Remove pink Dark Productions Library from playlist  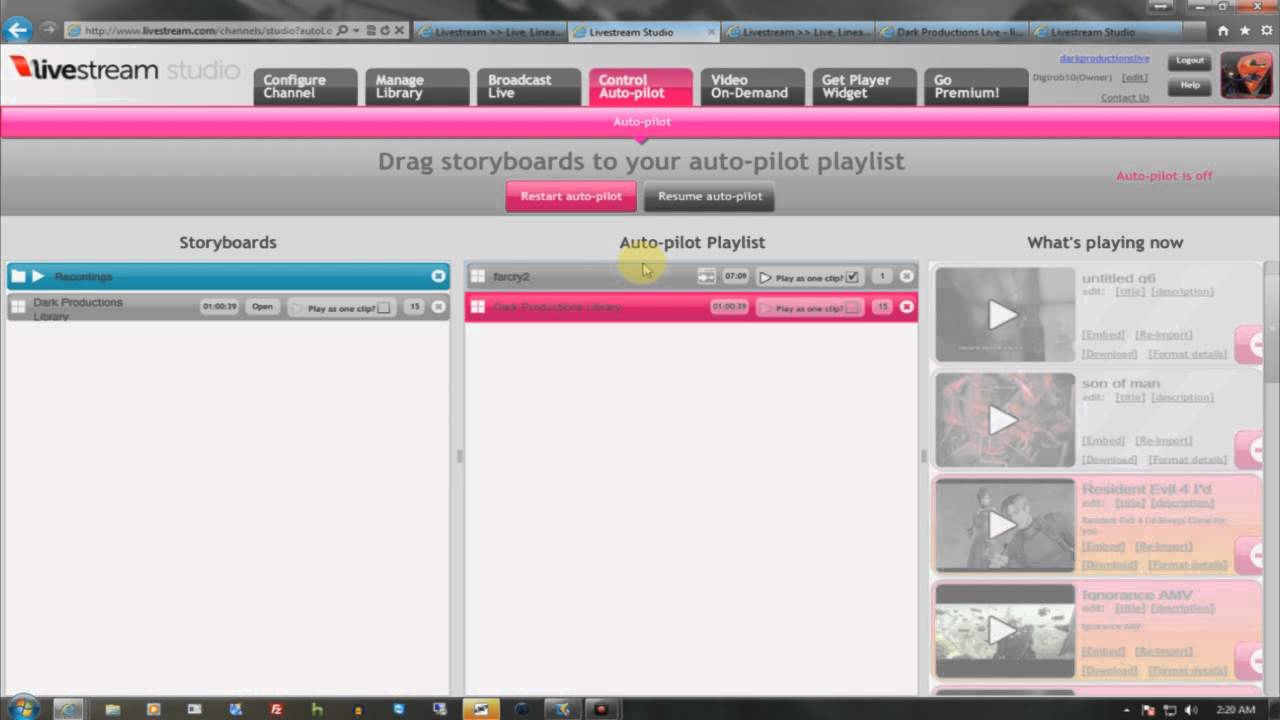pyautogui.click(x=906, y=307)
